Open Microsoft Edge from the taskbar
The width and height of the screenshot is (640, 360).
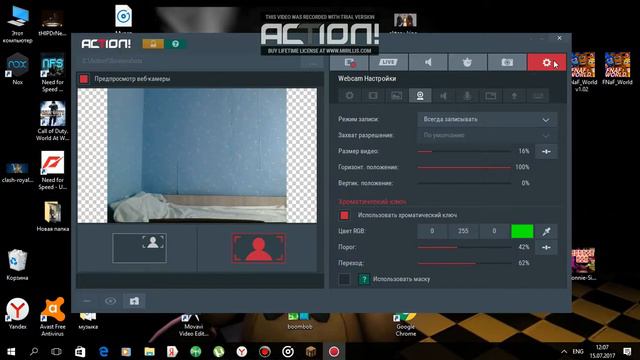[104, 351]
